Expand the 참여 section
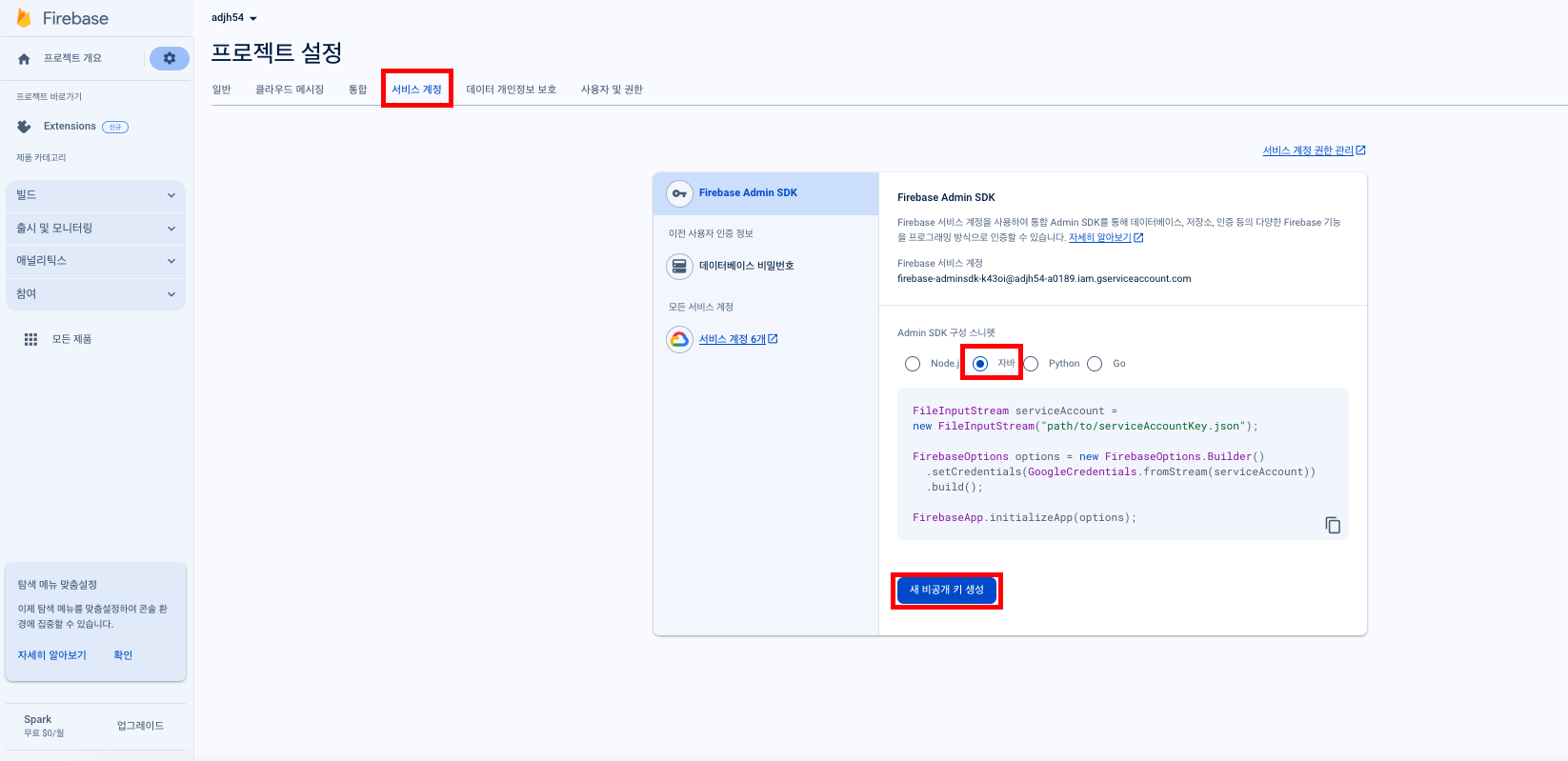 (95, 294)
